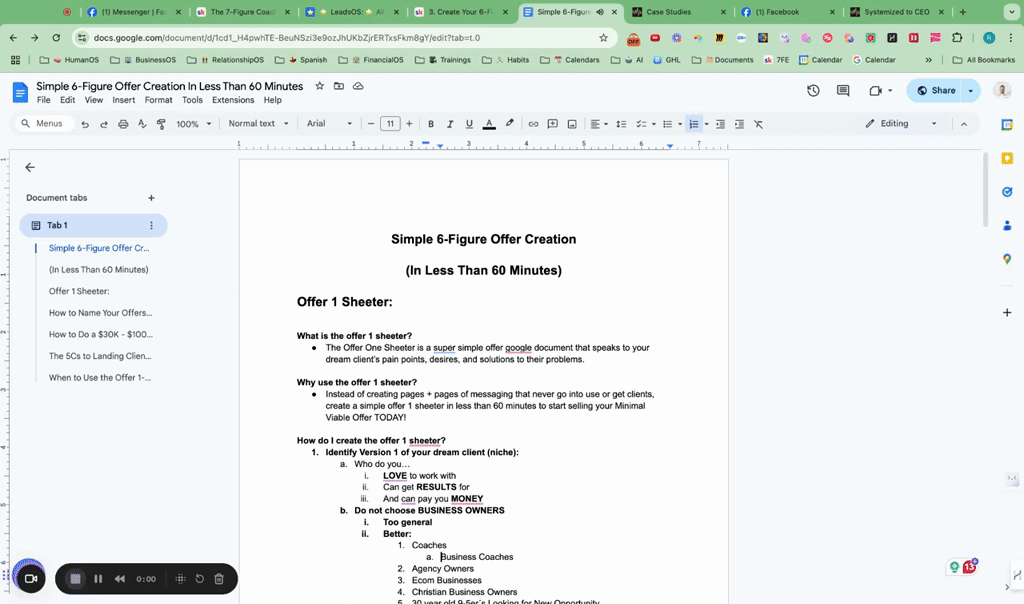This screenshot has width=1024, height=604.
Task: View cloud save status icon
Action: click(x=358, y=86)
